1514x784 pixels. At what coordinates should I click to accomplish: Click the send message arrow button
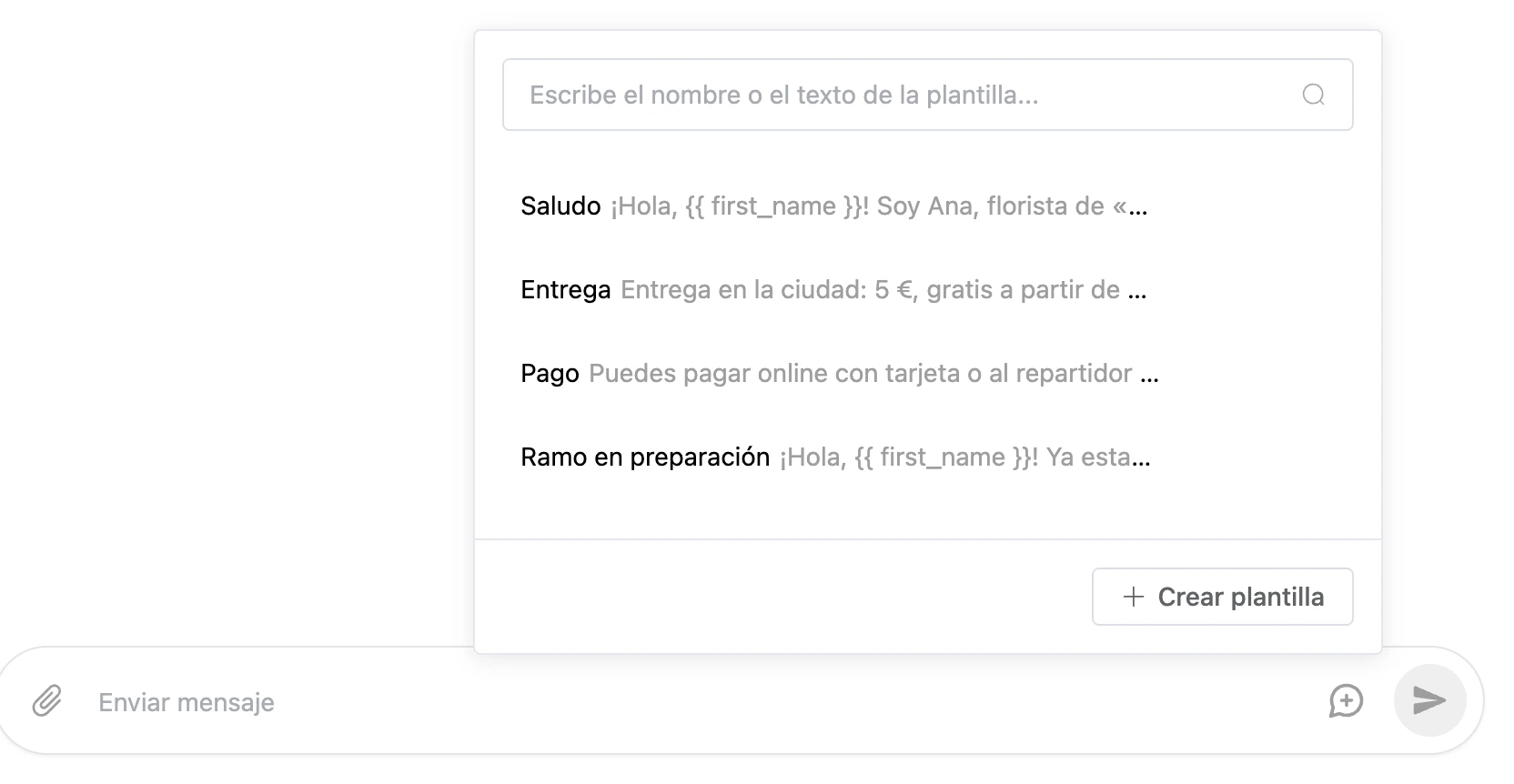[1429, 700]
